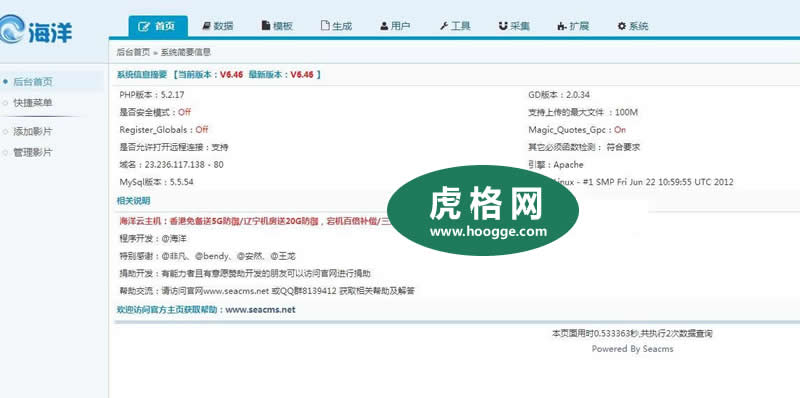Click the 后台首页 breadcrumb link
This screenshot has height=398, width=800.
click(134, 52)
